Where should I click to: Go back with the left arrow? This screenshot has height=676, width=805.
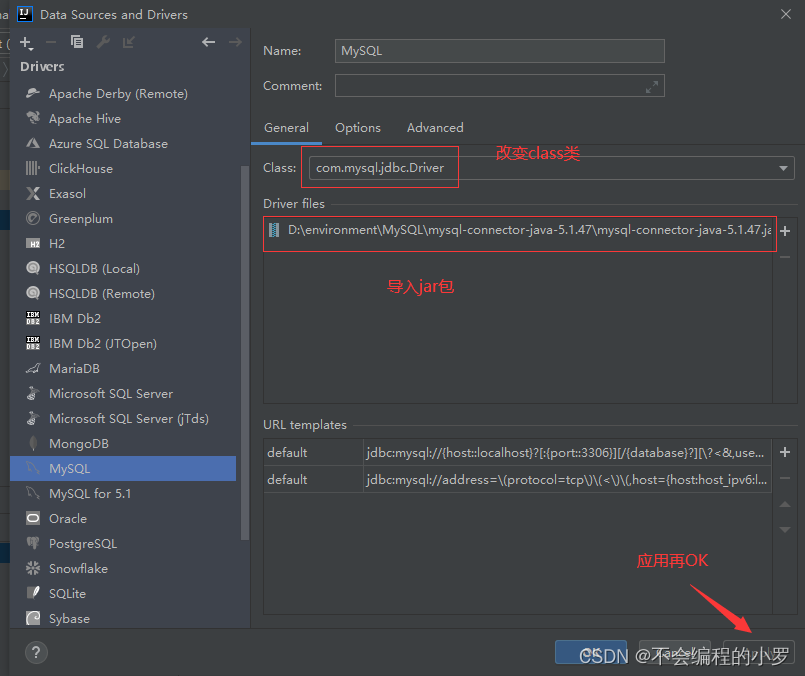click(208, 42)
